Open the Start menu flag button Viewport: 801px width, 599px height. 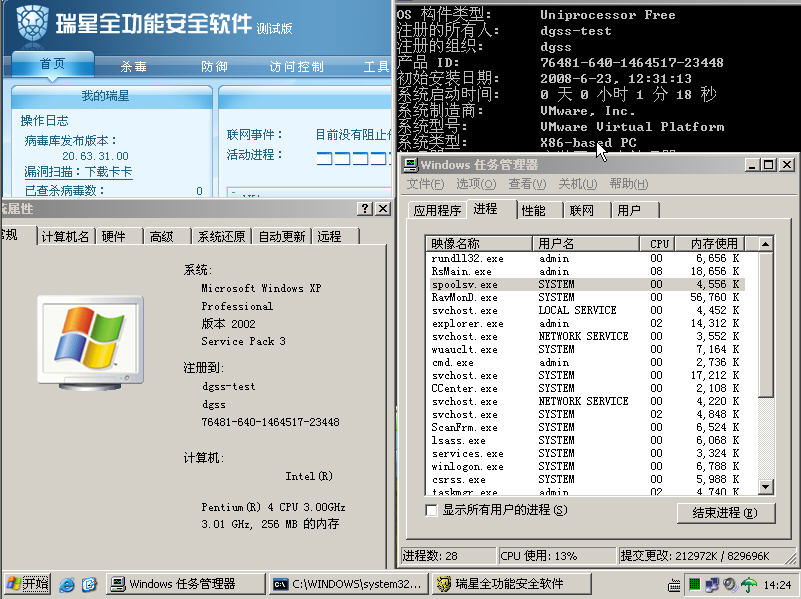(x=28, y=584)
